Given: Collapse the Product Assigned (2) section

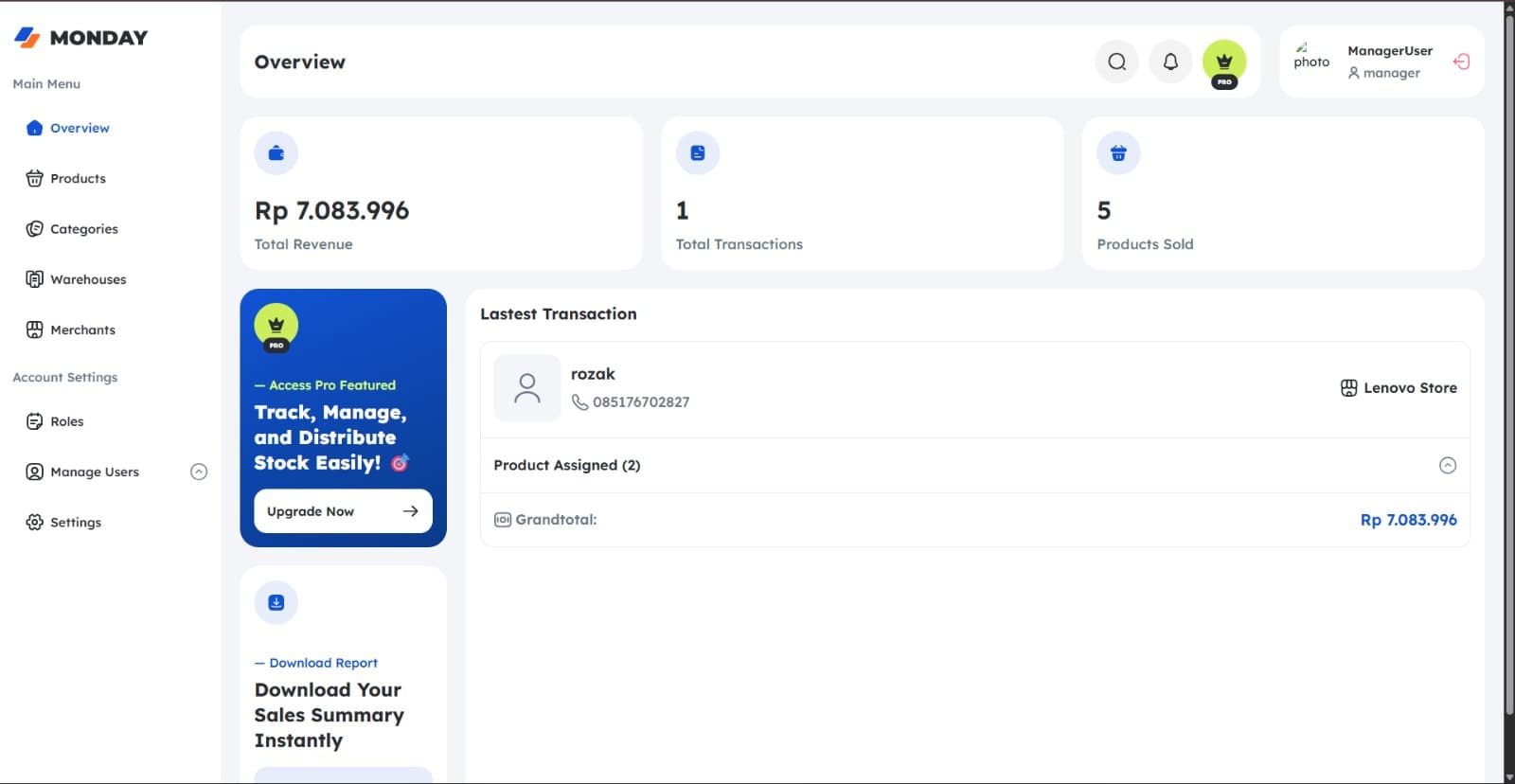Looking at the screenshot, I should (1448, 465).
